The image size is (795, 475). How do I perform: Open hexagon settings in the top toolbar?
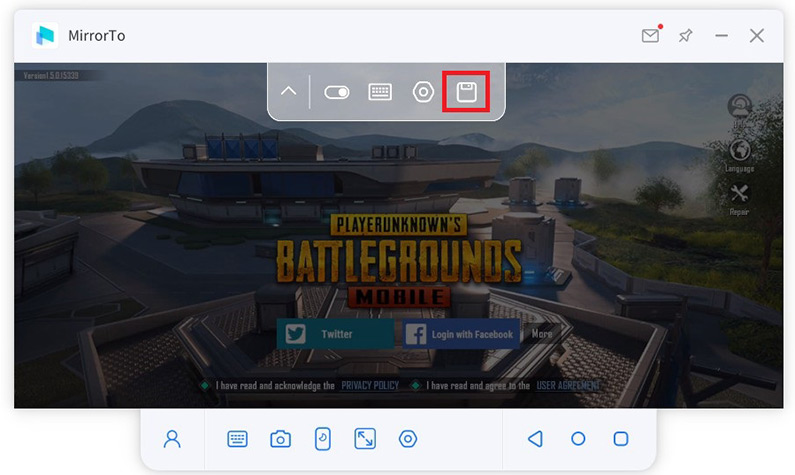[x=423, y=92]
